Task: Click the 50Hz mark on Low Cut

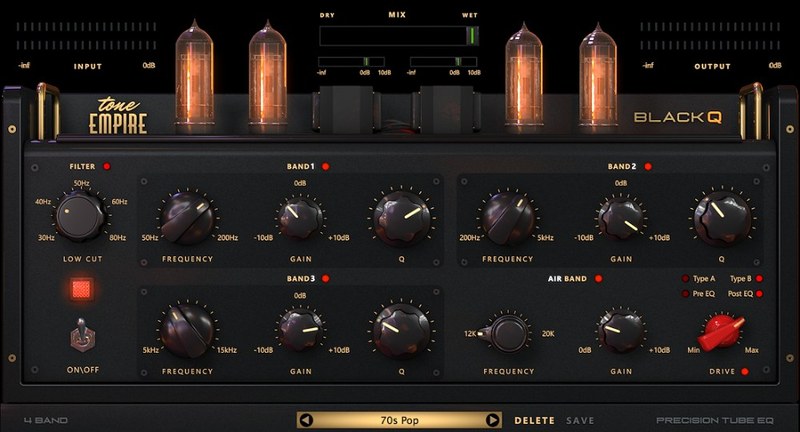Action: 82,184
